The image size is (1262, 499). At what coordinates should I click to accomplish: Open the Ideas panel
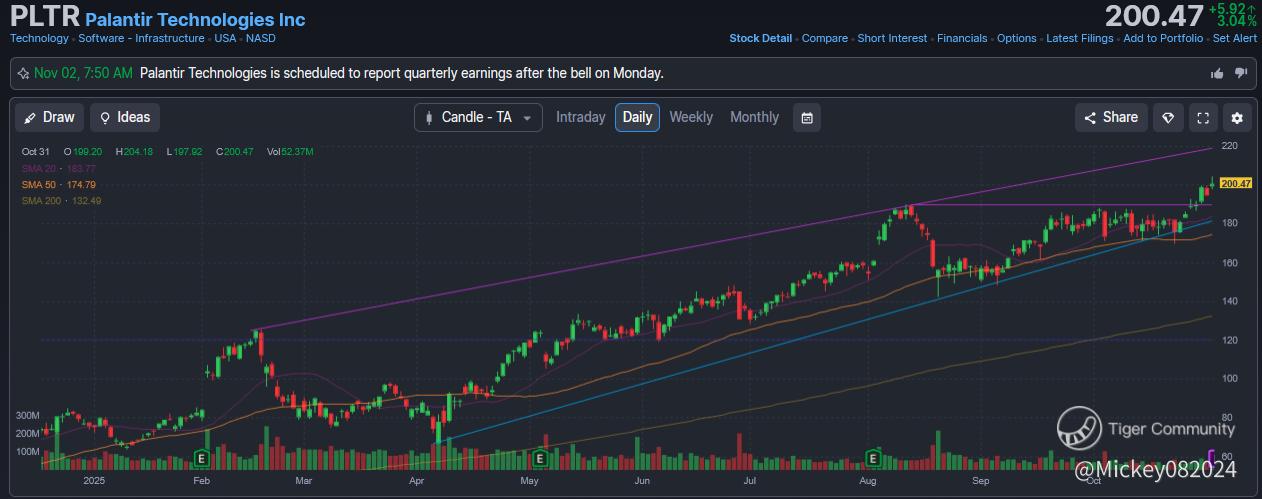pos(124,117)
